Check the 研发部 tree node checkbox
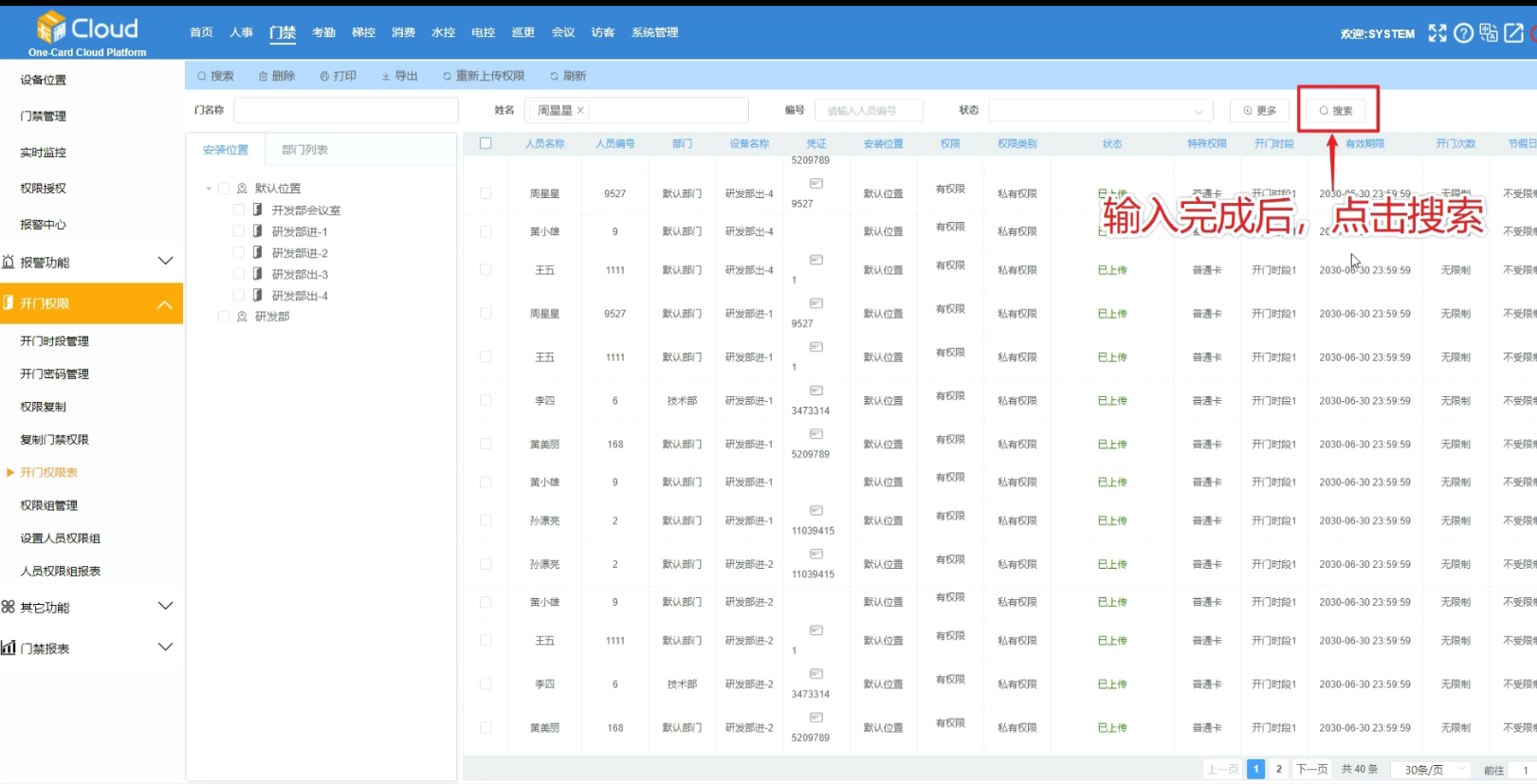Viewport: 1537px width, 784px height. point(224,317)
